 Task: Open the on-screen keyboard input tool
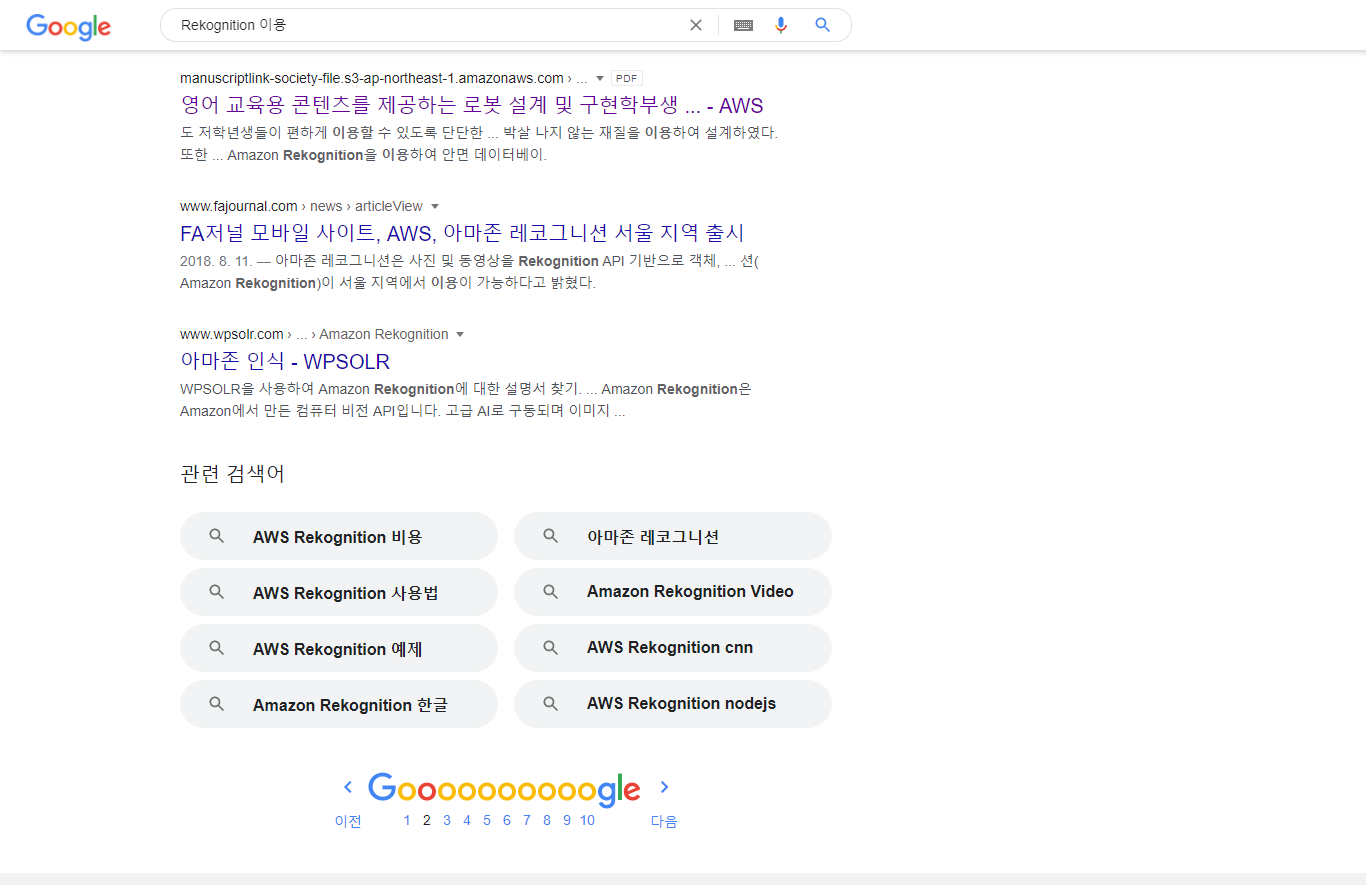click(743, 25)
